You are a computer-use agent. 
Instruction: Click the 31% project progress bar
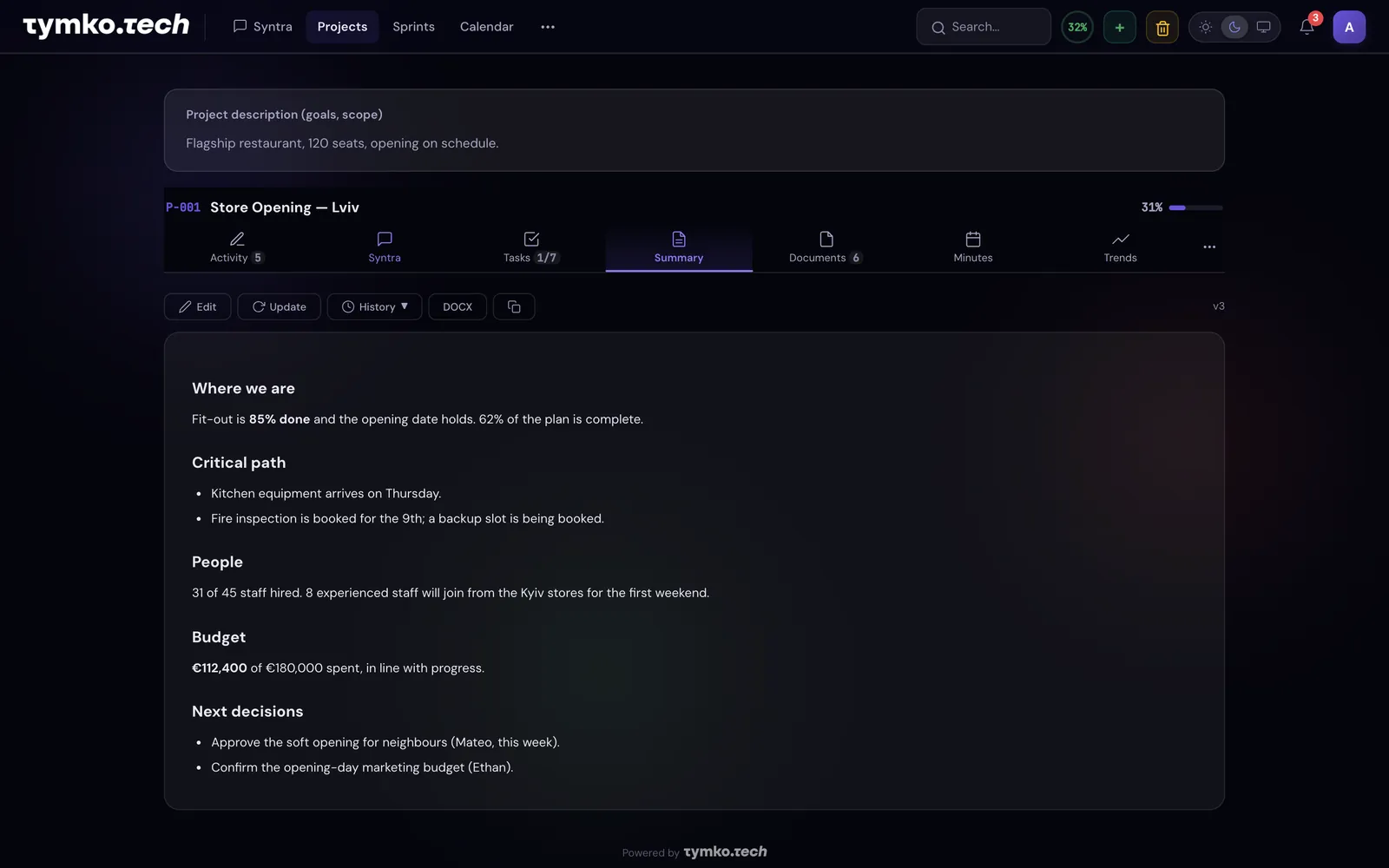[1195, 207]
